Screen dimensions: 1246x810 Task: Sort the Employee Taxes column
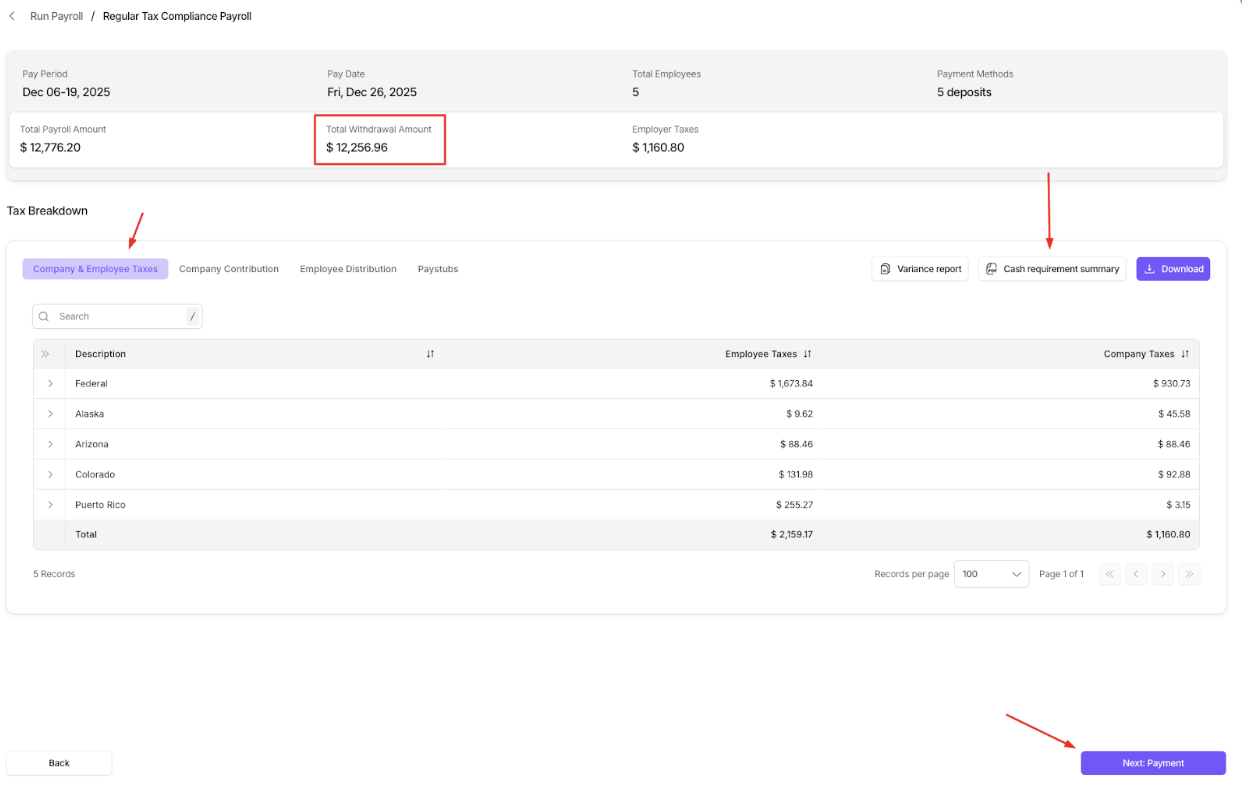(807, 354)
